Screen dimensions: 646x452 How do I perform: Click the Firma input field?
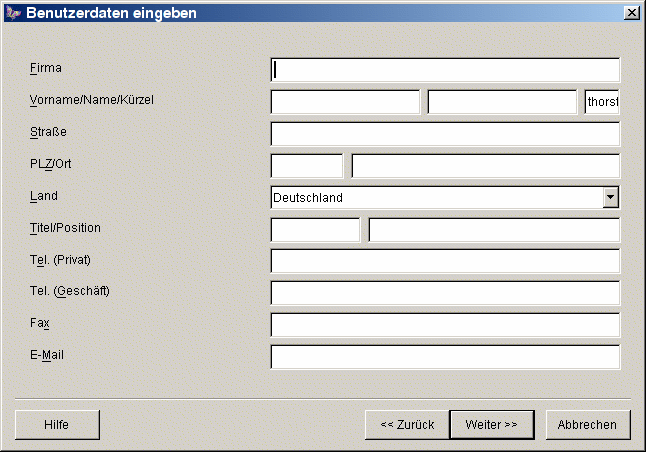point(445,70)
